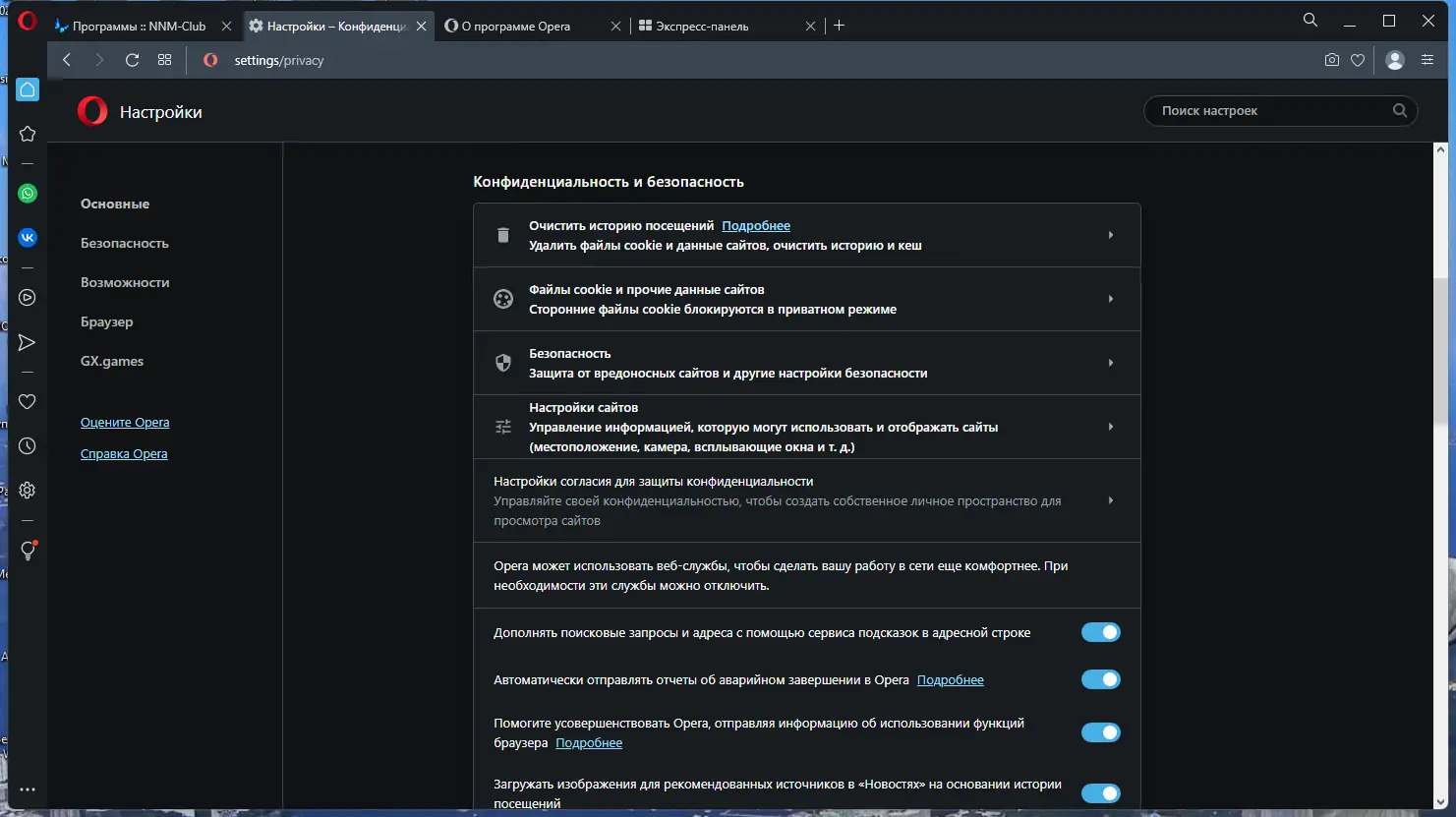Expand the 'Файлы cookie' settings row
This screenshot has height=817, width=1456.
[x=1110, y=299]
